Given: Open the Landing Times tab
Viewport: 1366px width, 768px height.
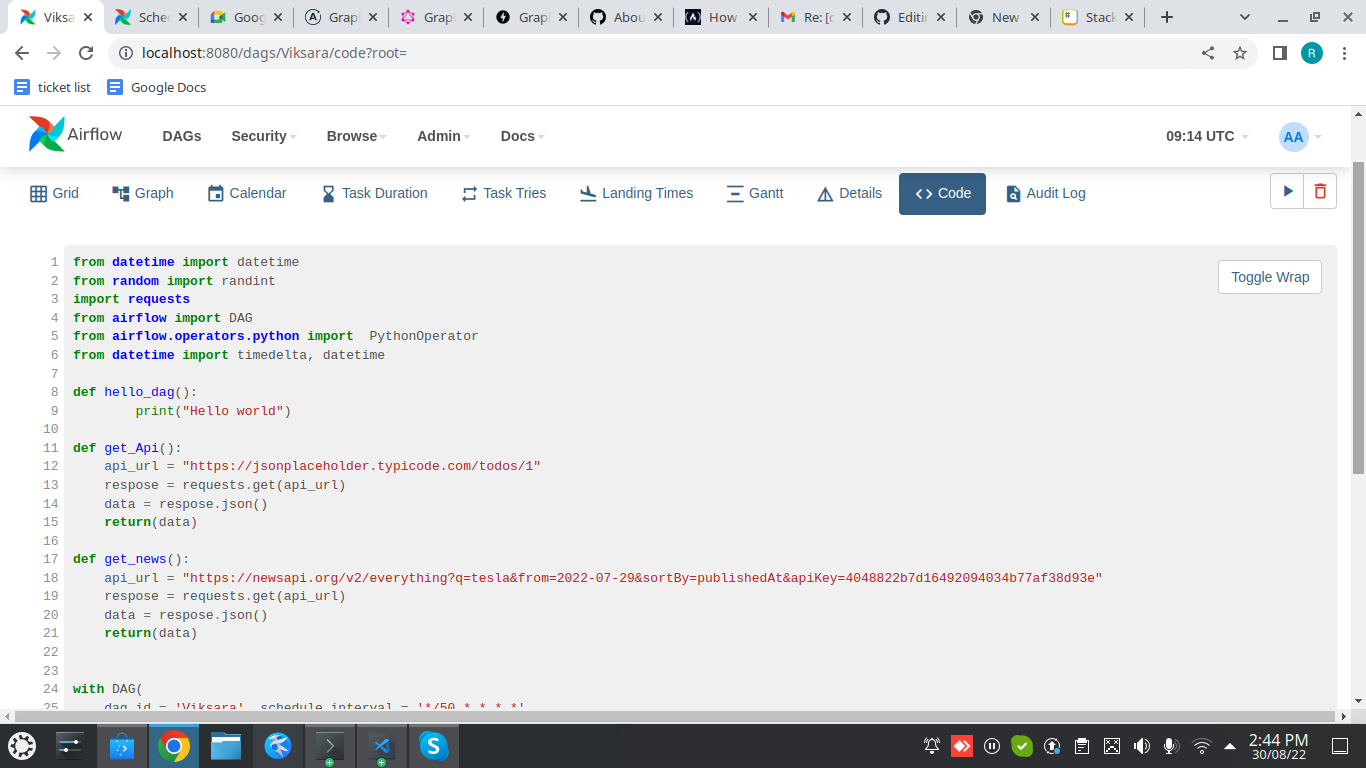Looking at the screenshot, I should (x=636, y=194).
